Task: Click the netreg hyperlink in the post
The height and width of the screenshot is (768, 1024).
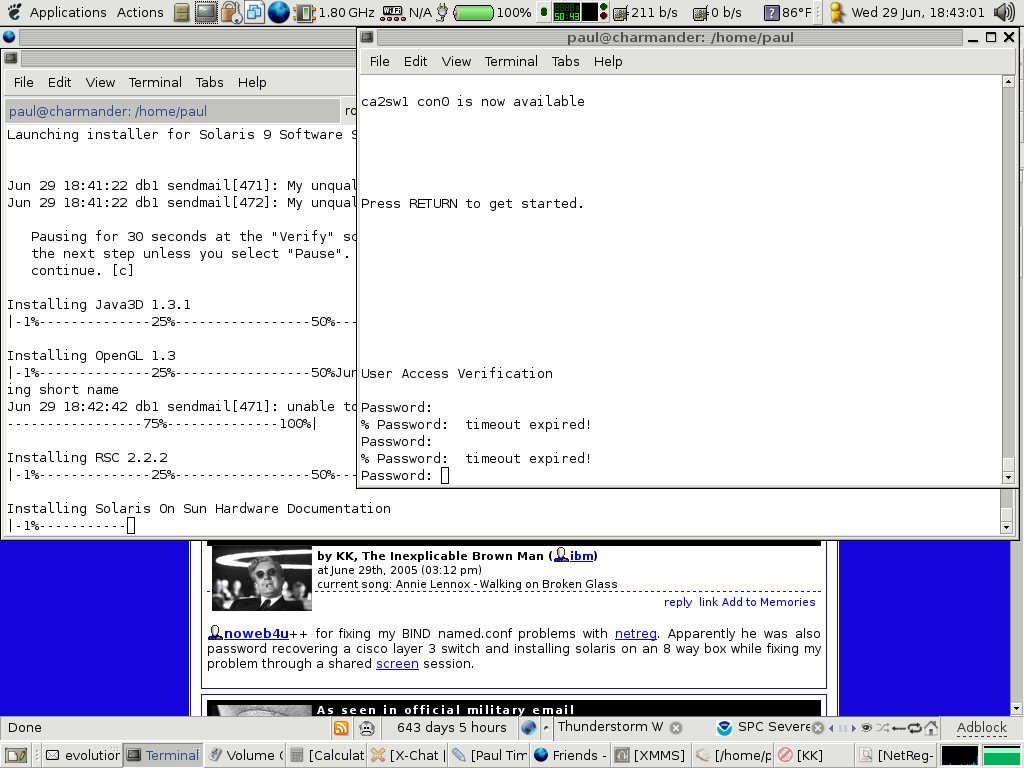Action: [636, 633]
